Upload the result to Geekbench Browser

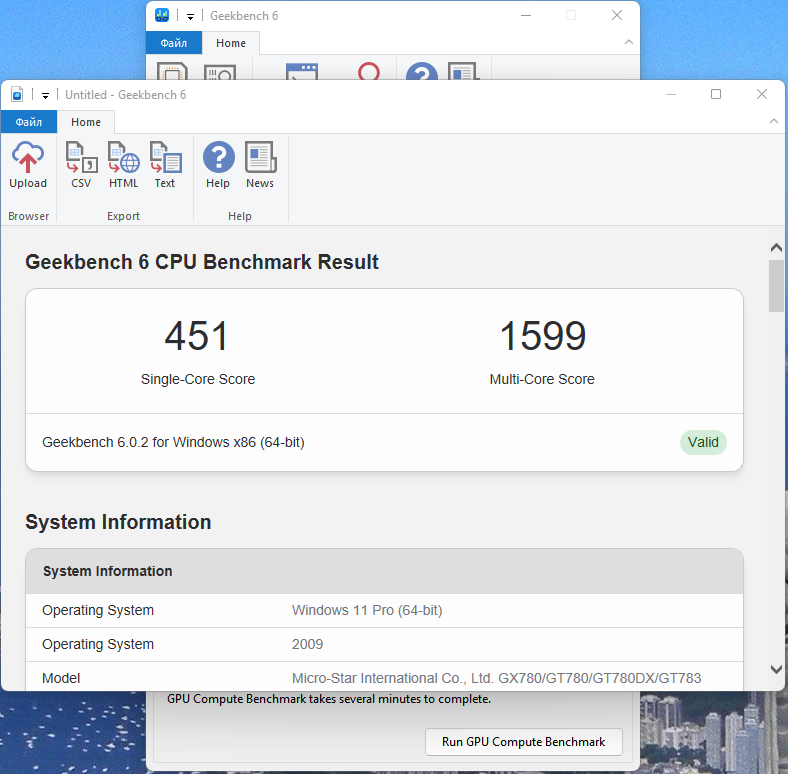28,165
